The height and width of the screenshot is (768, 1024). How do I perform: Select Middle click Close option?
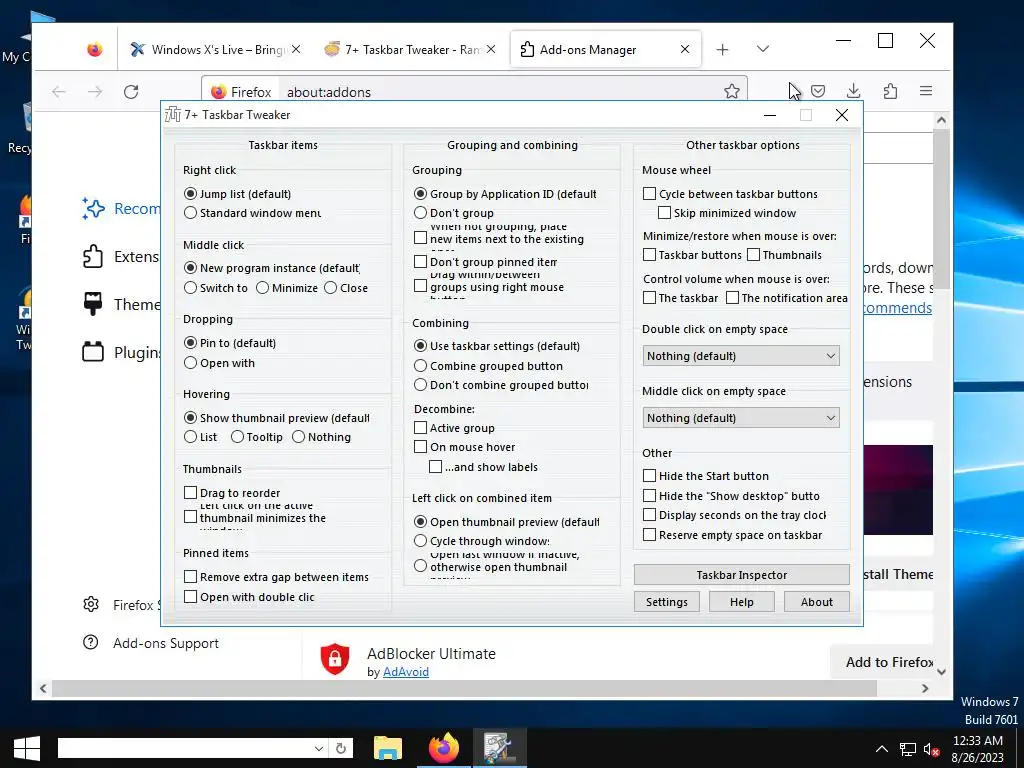point(330,288)
